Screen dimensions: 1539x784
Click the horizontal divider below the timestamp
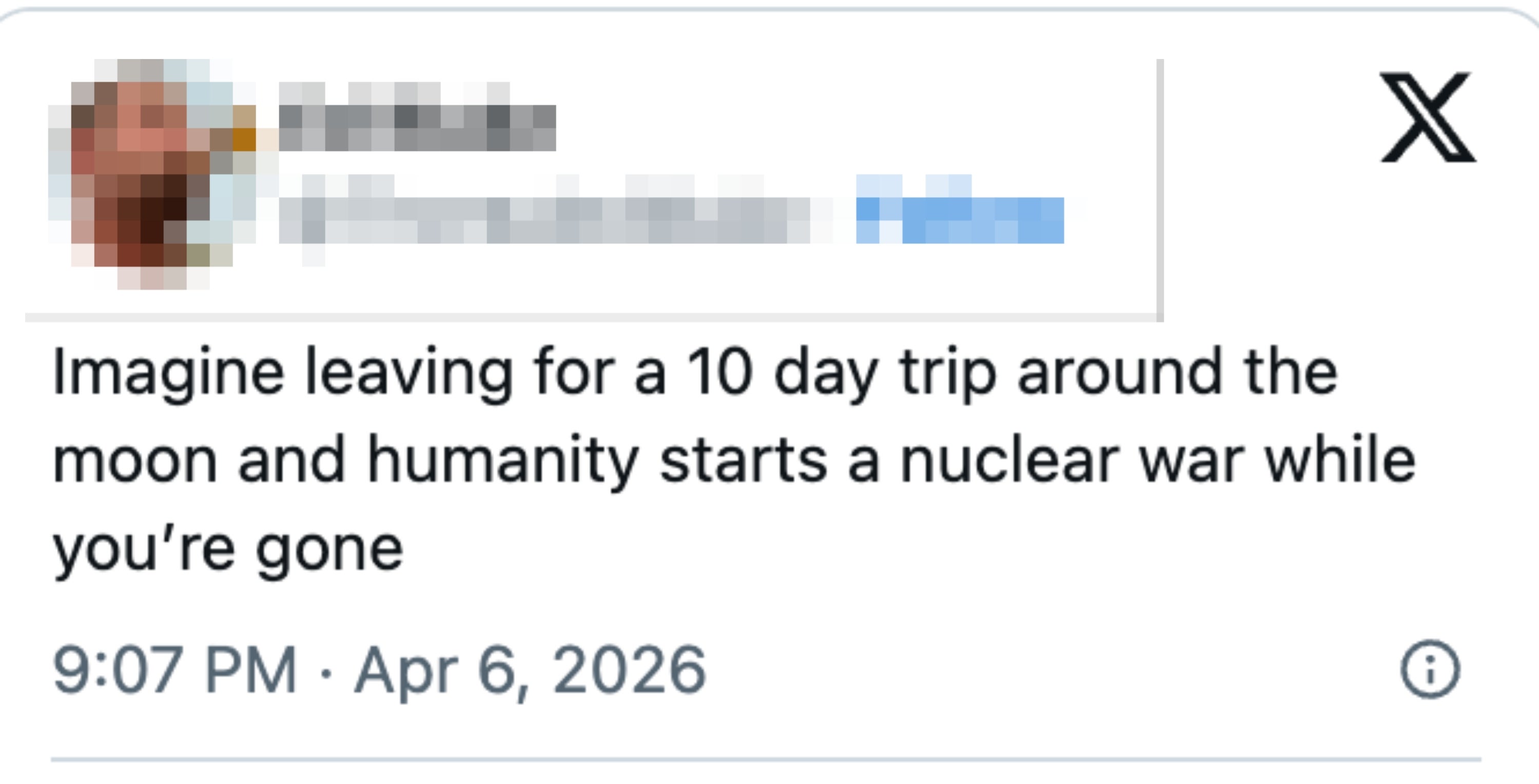coord(765,759)
